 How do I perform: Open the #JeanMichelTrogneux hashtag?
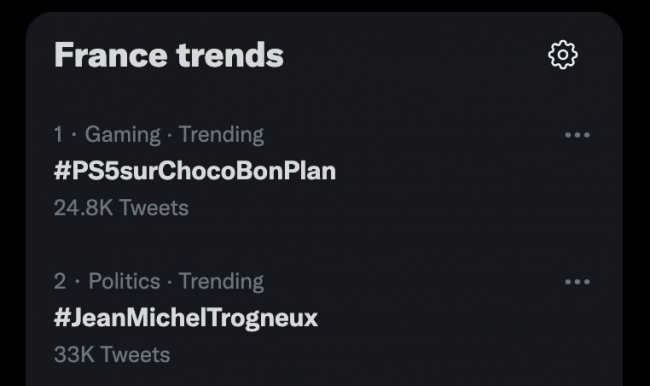tap(186, 318)
